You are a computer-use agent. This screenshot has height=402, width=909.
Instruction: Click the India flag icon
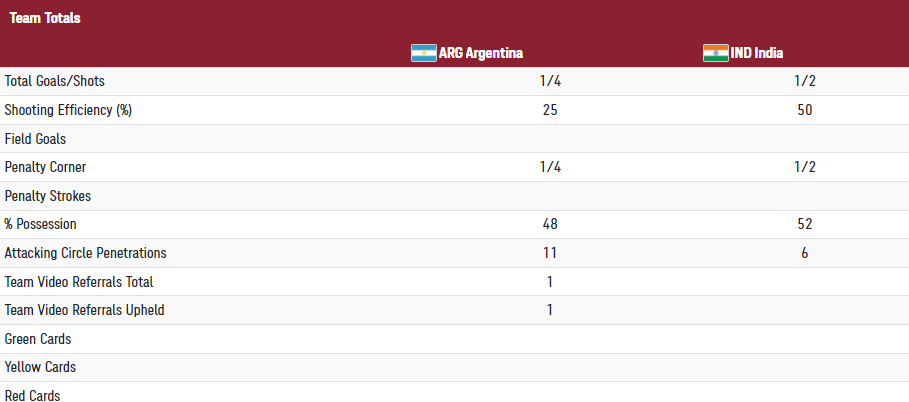click(715, 53)
